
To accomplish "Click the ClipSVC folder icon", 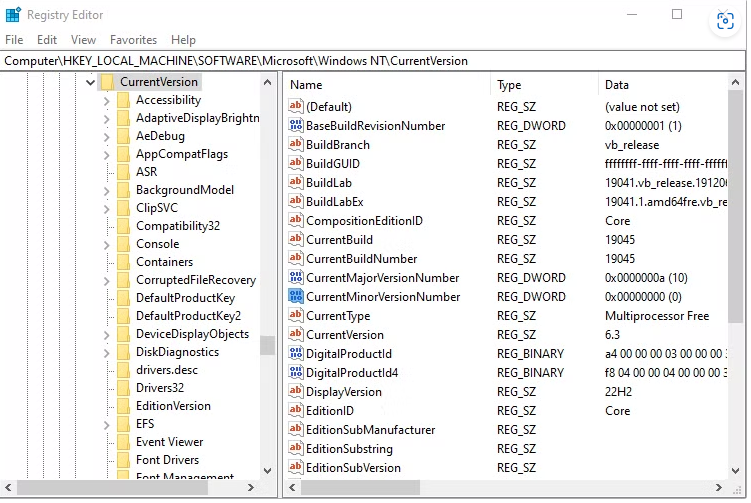I will (124, 208).
